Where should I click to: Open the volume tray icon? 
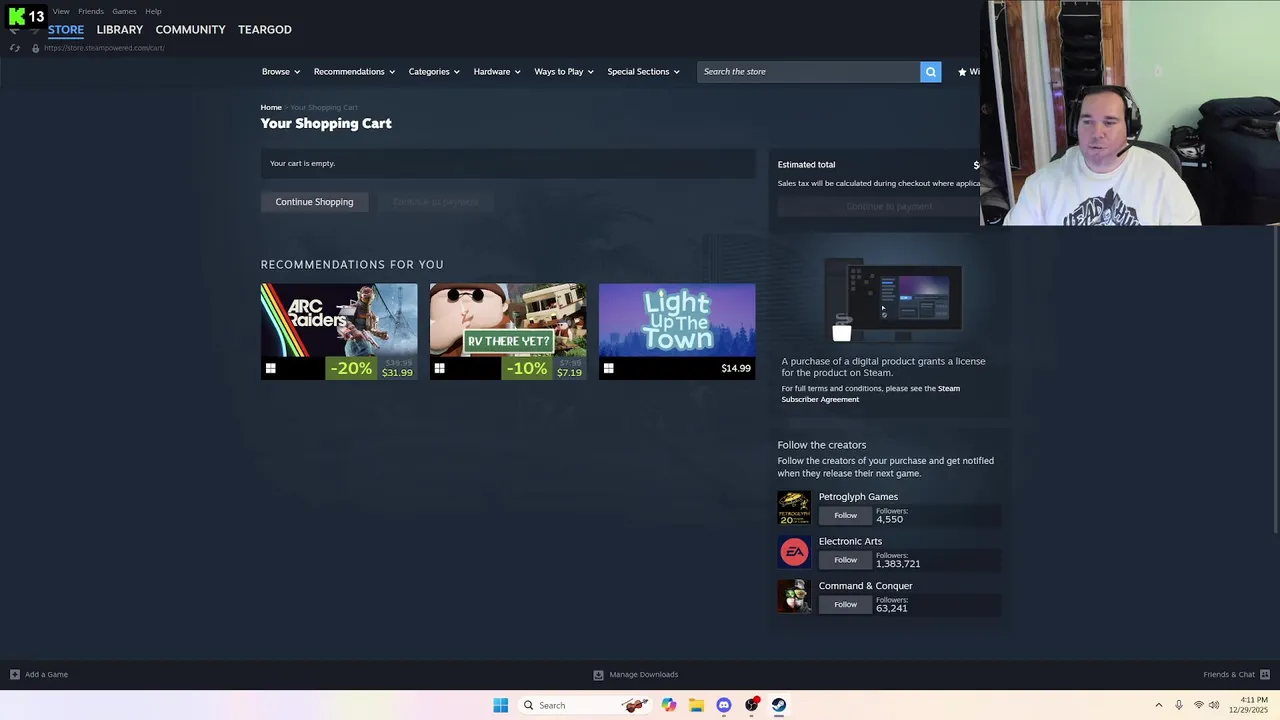pos(1215,705)
